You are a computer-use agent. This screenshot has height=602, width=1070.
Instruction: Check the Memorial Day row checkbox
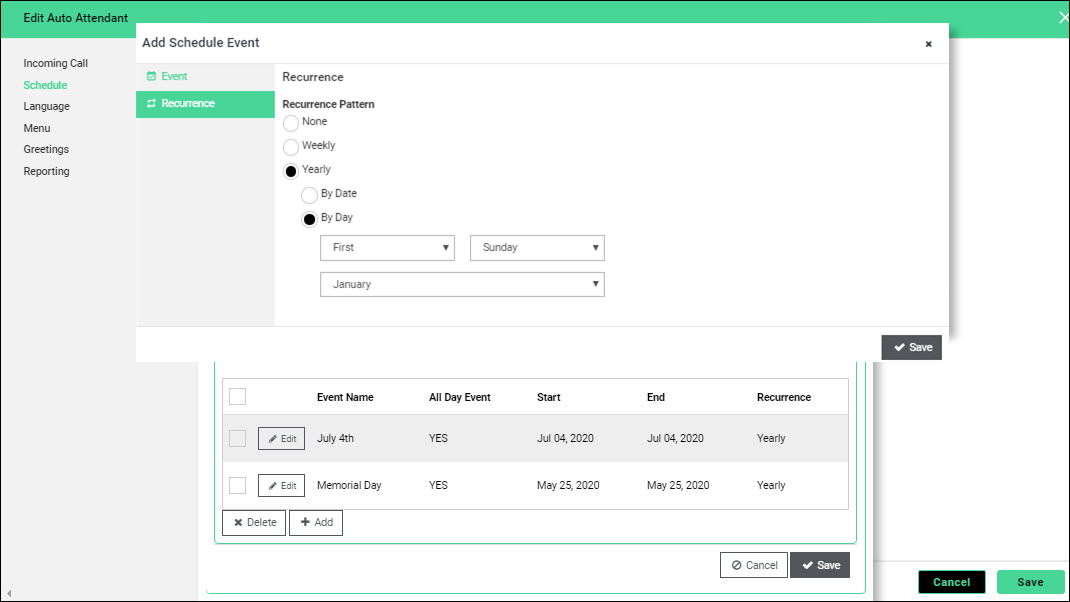pos(238,486)
